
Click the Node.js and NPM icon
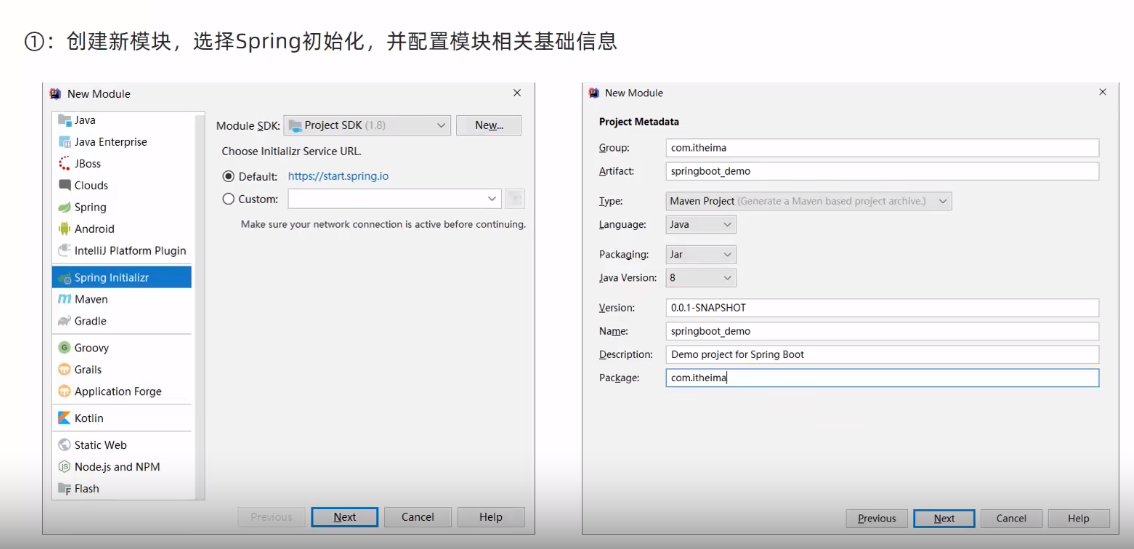[x=64, y=467]
